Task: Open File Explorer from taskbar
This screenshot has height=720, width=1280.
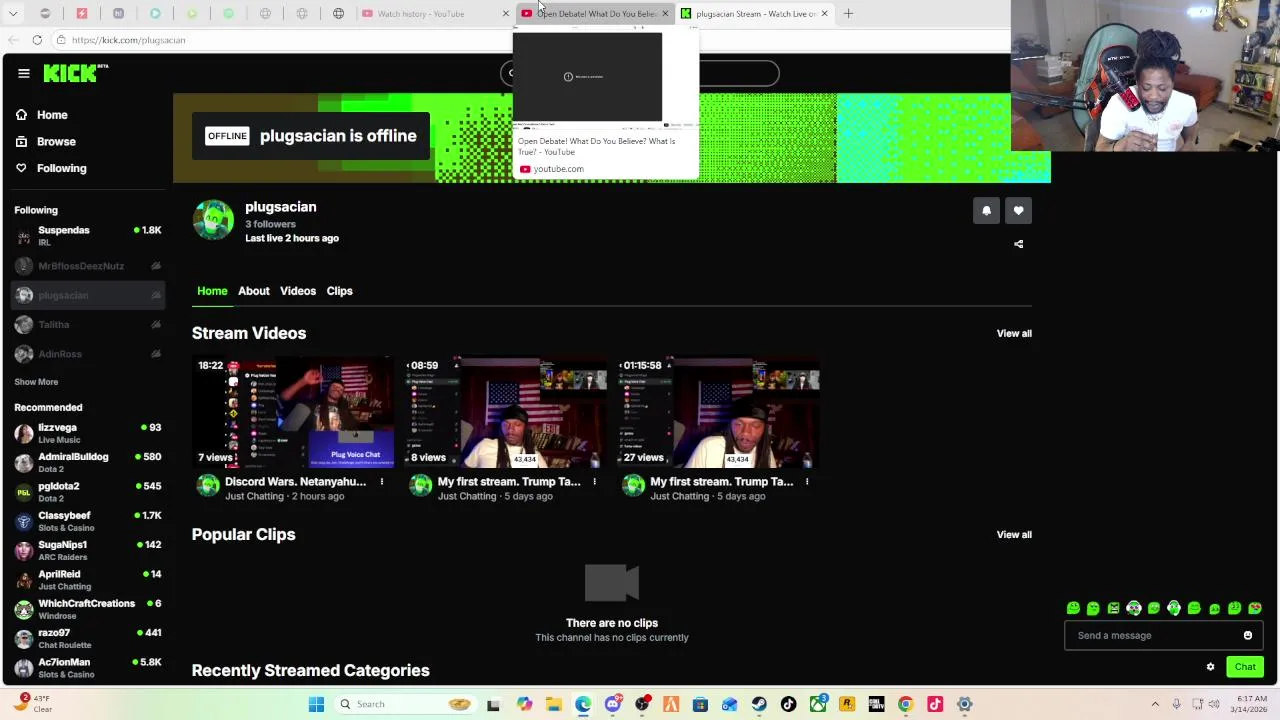Action: click(x=553, y=704)
